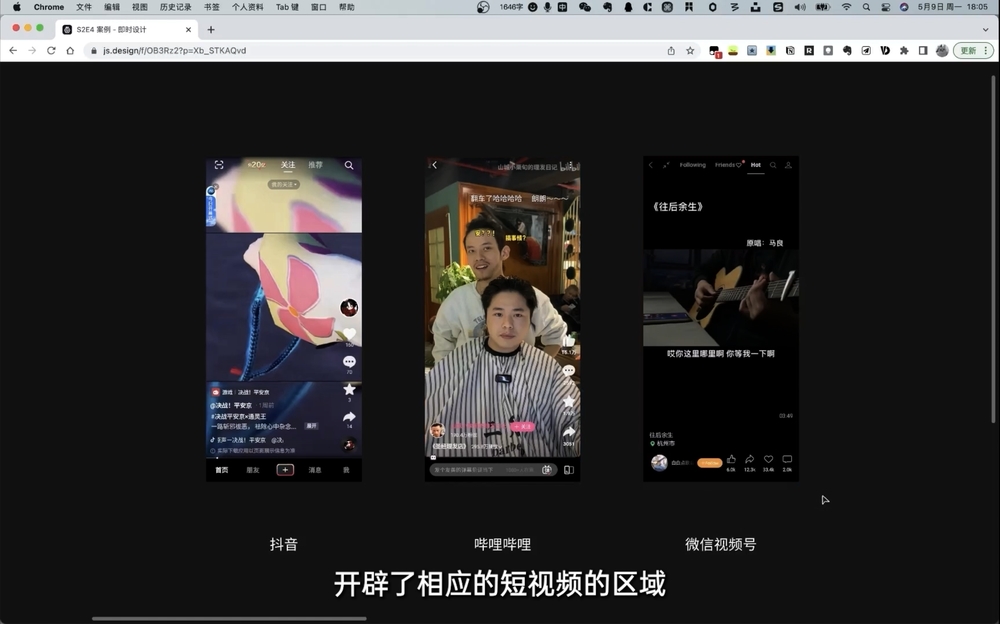
Task: Open the 历史记录 menu
Action: pos(175,7)
